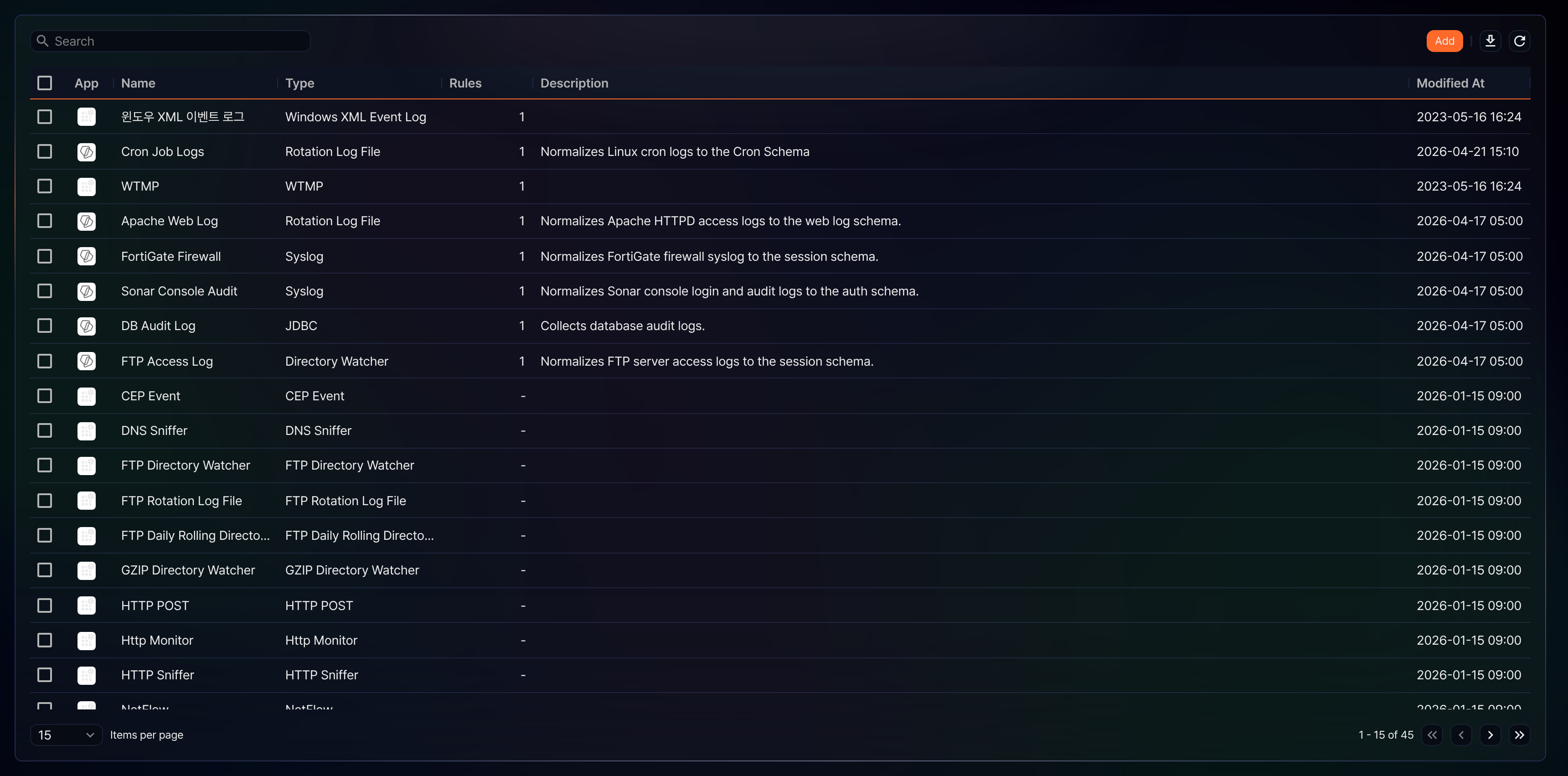The width and height of the screenshot is (1568, 776).
Task: Click the DNS Sniffer app icon
Action: coord(87,431)
